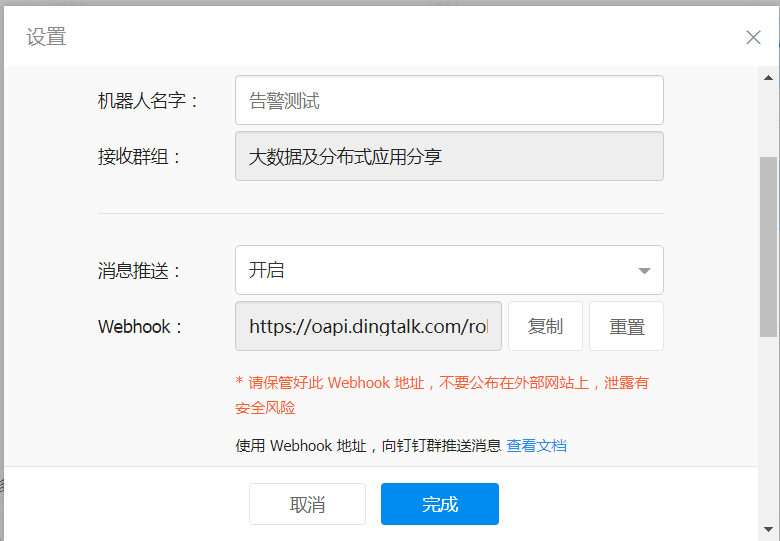The image size is (780, 541).
Task: Copy the Webhook address with 复制
Action: (545, 326)
